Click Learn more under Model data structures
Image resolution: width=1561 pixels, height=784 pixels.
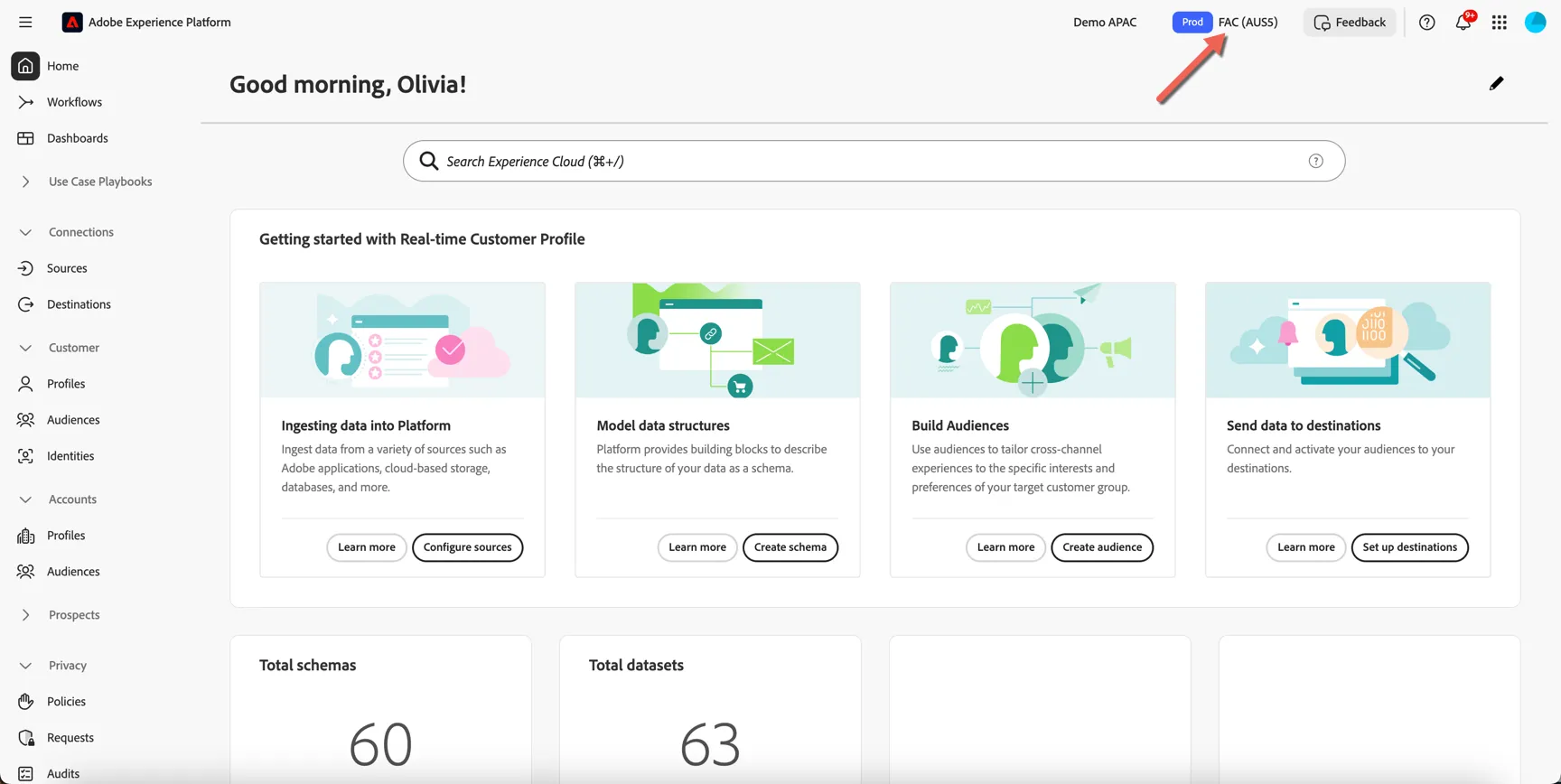pos(697,547)
